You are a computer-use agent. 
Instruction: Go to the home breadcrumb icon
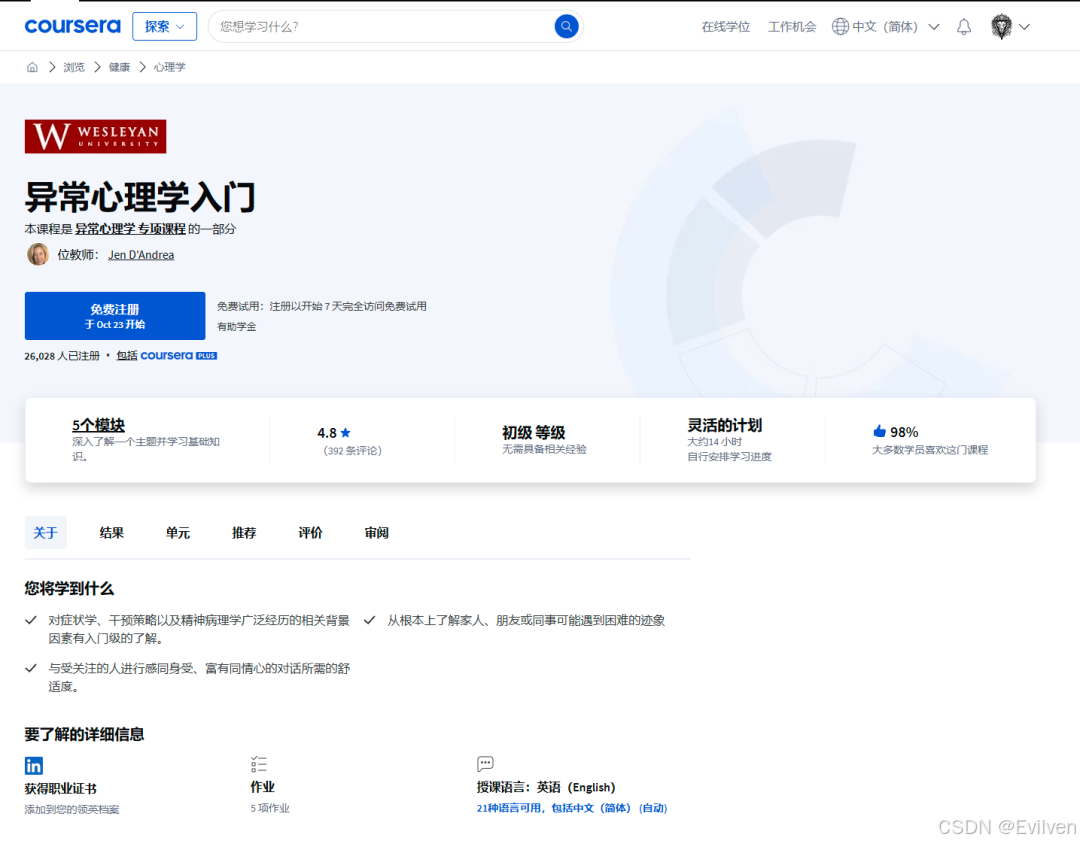tap(32, 67)
